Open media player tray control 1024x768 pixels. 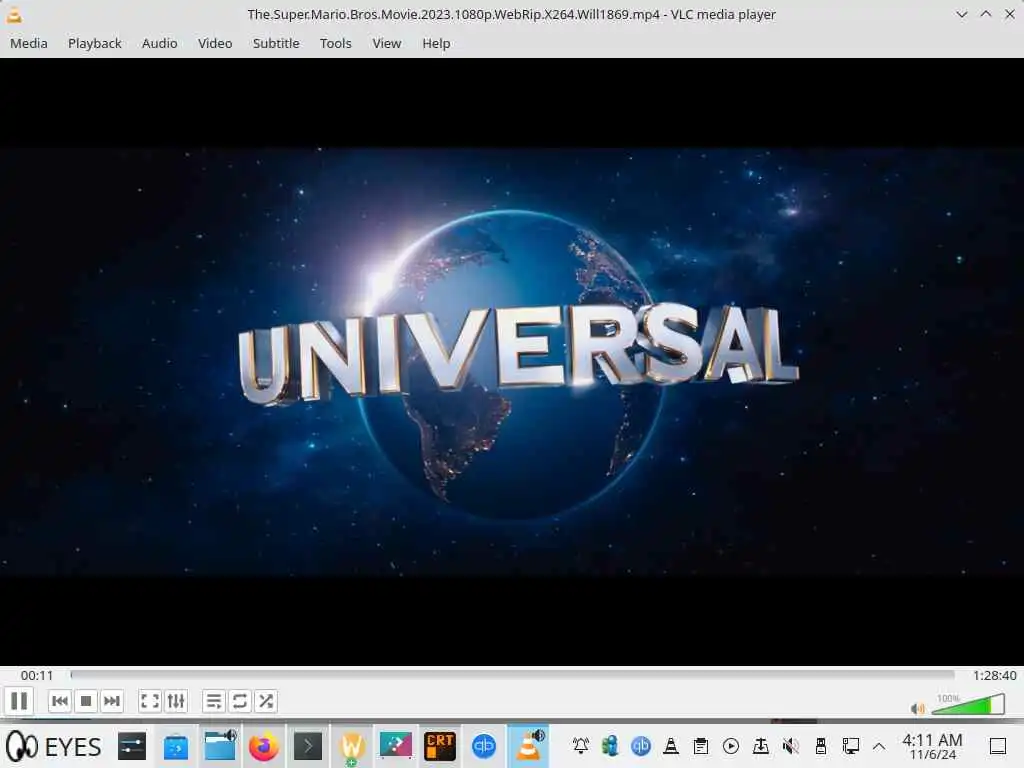point(731,746)
